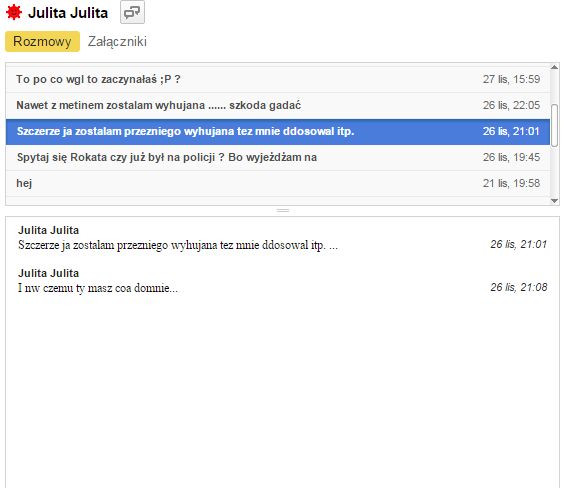This screenshot has height=488, width=568.
Task: Click scroll up arrow of conversation list
Action: pyautogui.click(x=554, y=67)
